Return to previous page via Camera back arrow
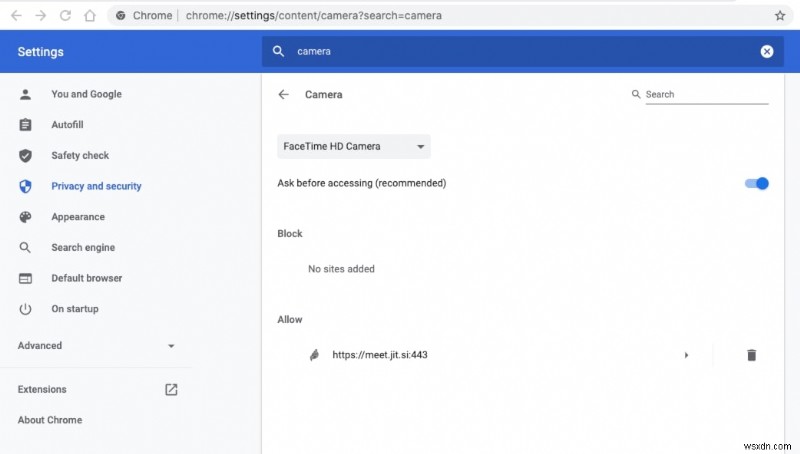The width and height of the screenshot is (800, 454). click(x=284, y=94)
